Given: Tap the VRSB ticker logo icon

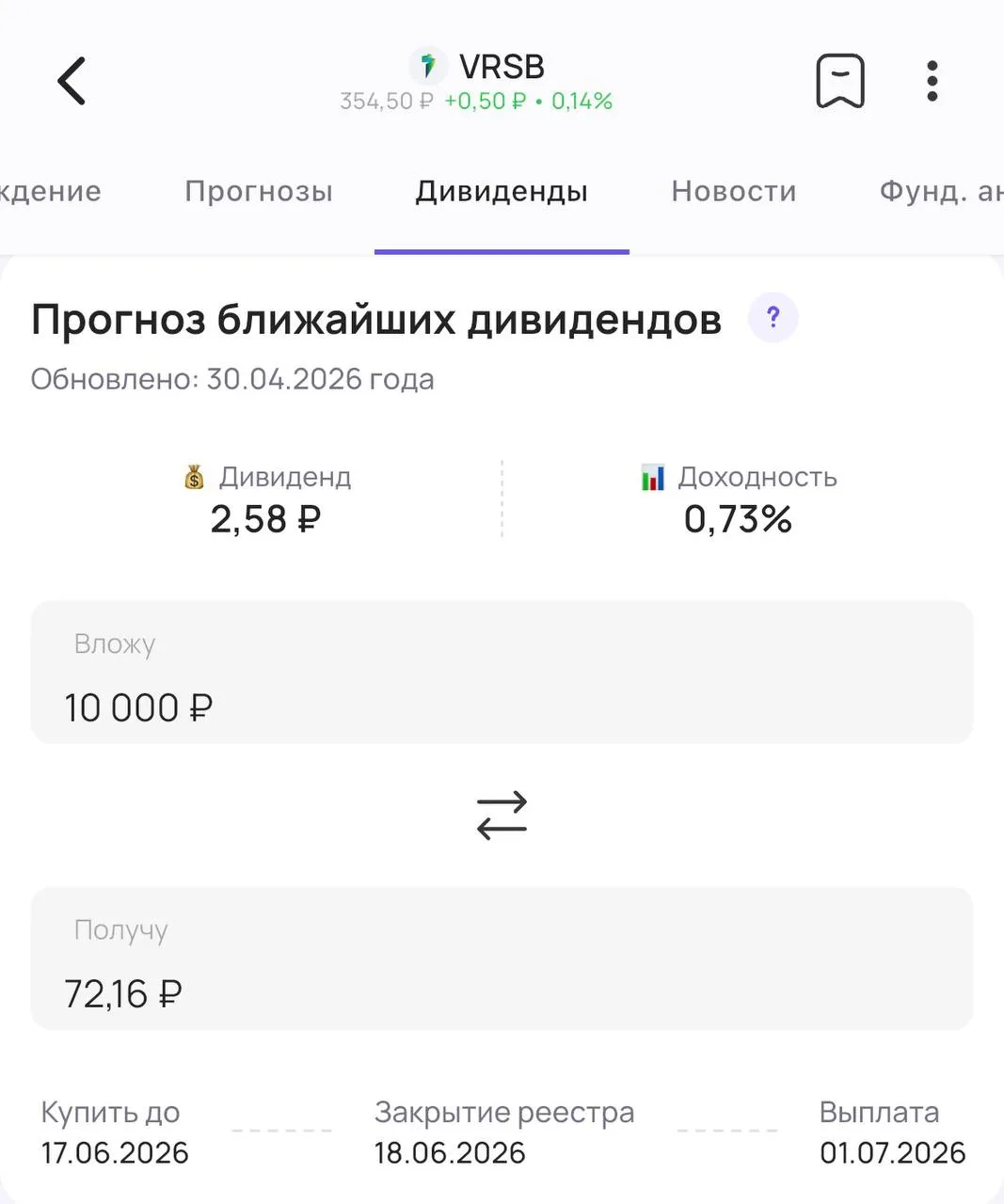Looking at the screenshot, I should (x=428, y=67).
